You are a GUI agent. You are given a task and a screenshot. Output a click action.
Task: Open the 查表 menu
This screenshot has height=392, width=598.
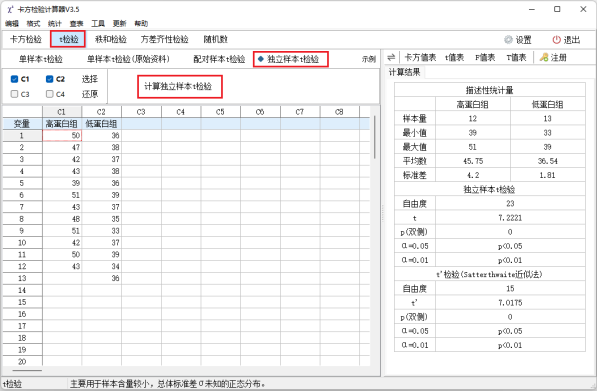click(x=76, y=24)
